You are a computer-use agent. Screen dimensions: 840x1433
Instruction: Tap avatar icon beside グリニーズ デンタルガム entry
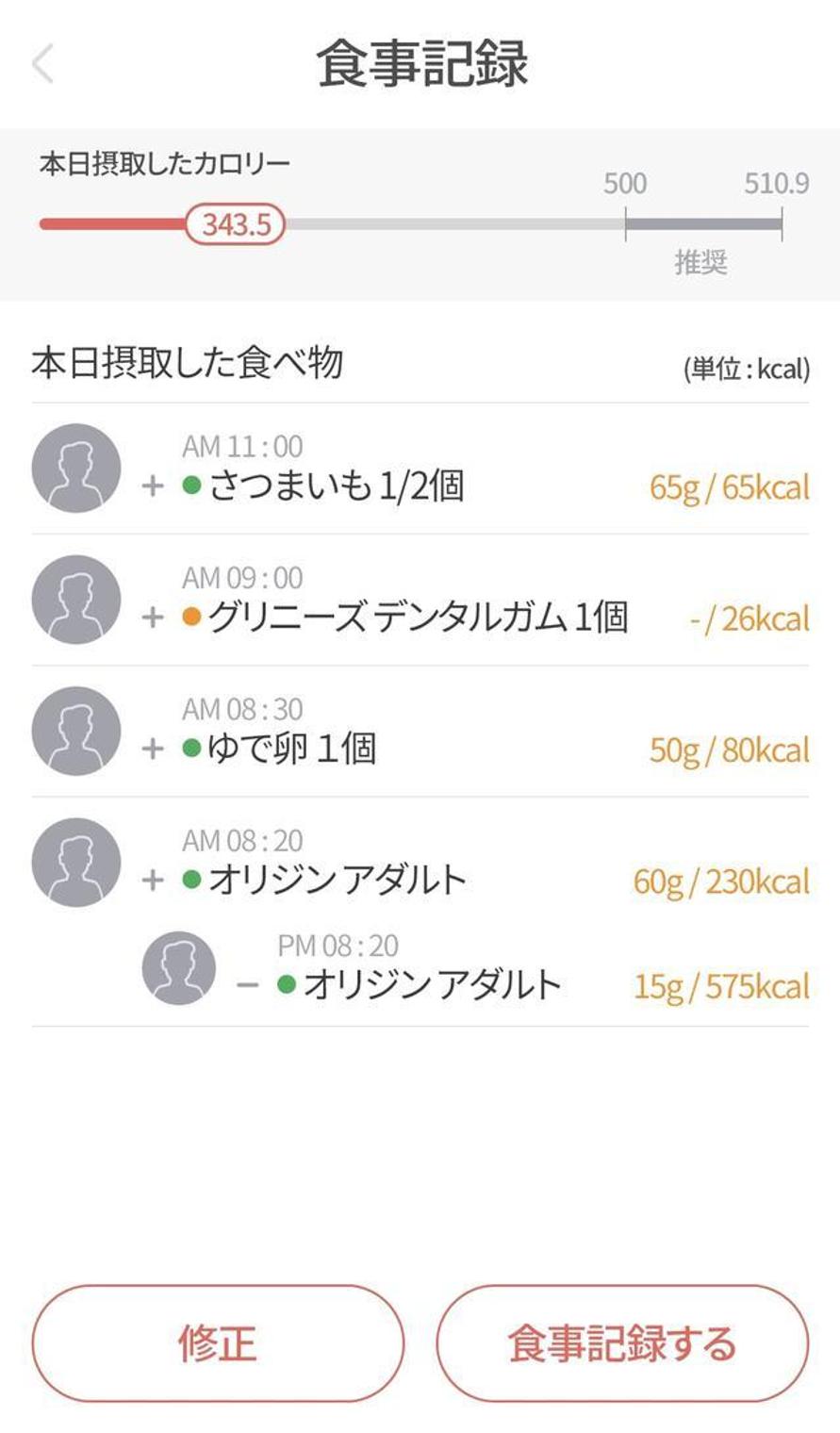76,600
